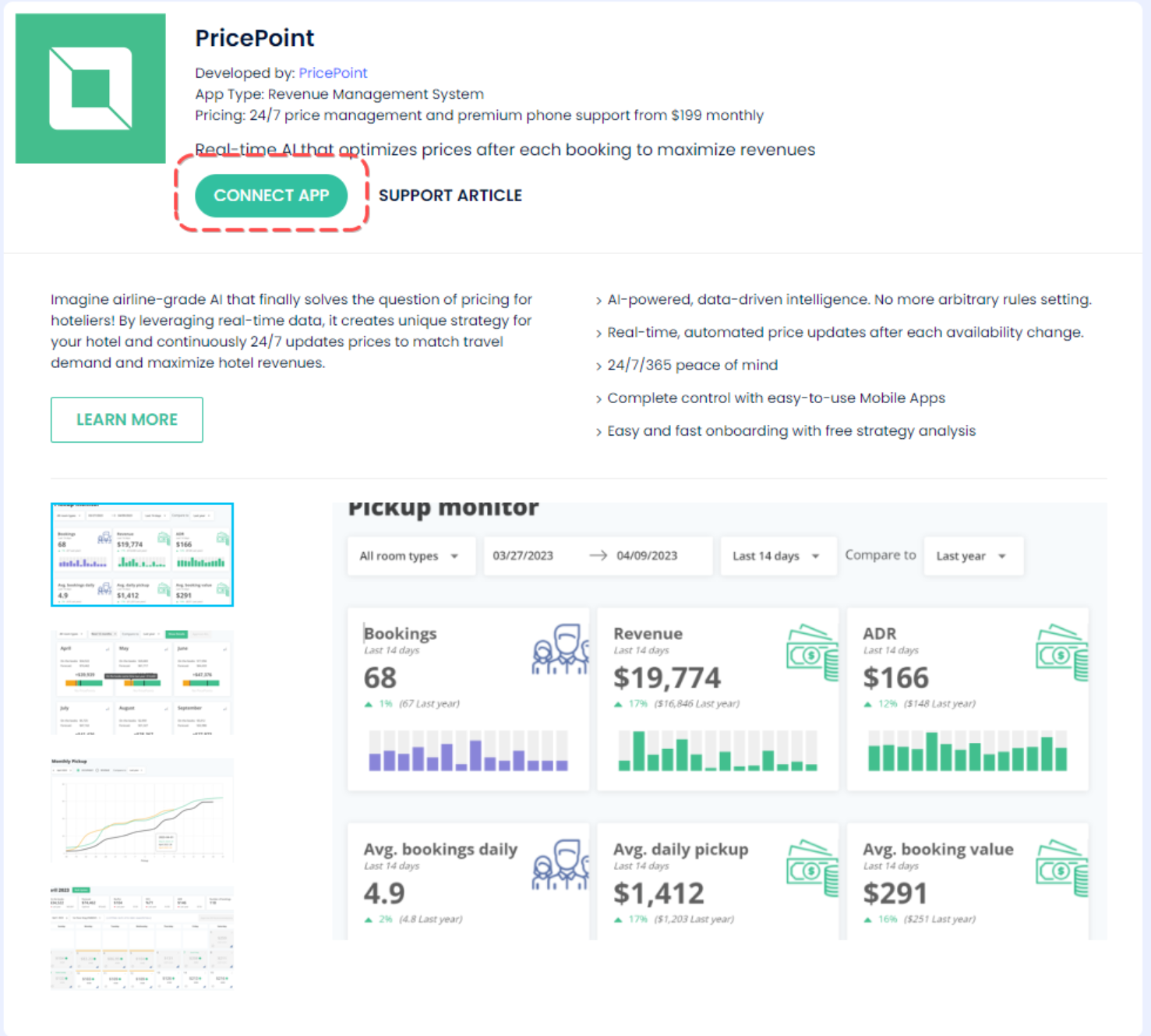Click the Revenue 17% up indicator
Screen dimensions: 1151x1036
pyautogui.click(x=632, y=704)
